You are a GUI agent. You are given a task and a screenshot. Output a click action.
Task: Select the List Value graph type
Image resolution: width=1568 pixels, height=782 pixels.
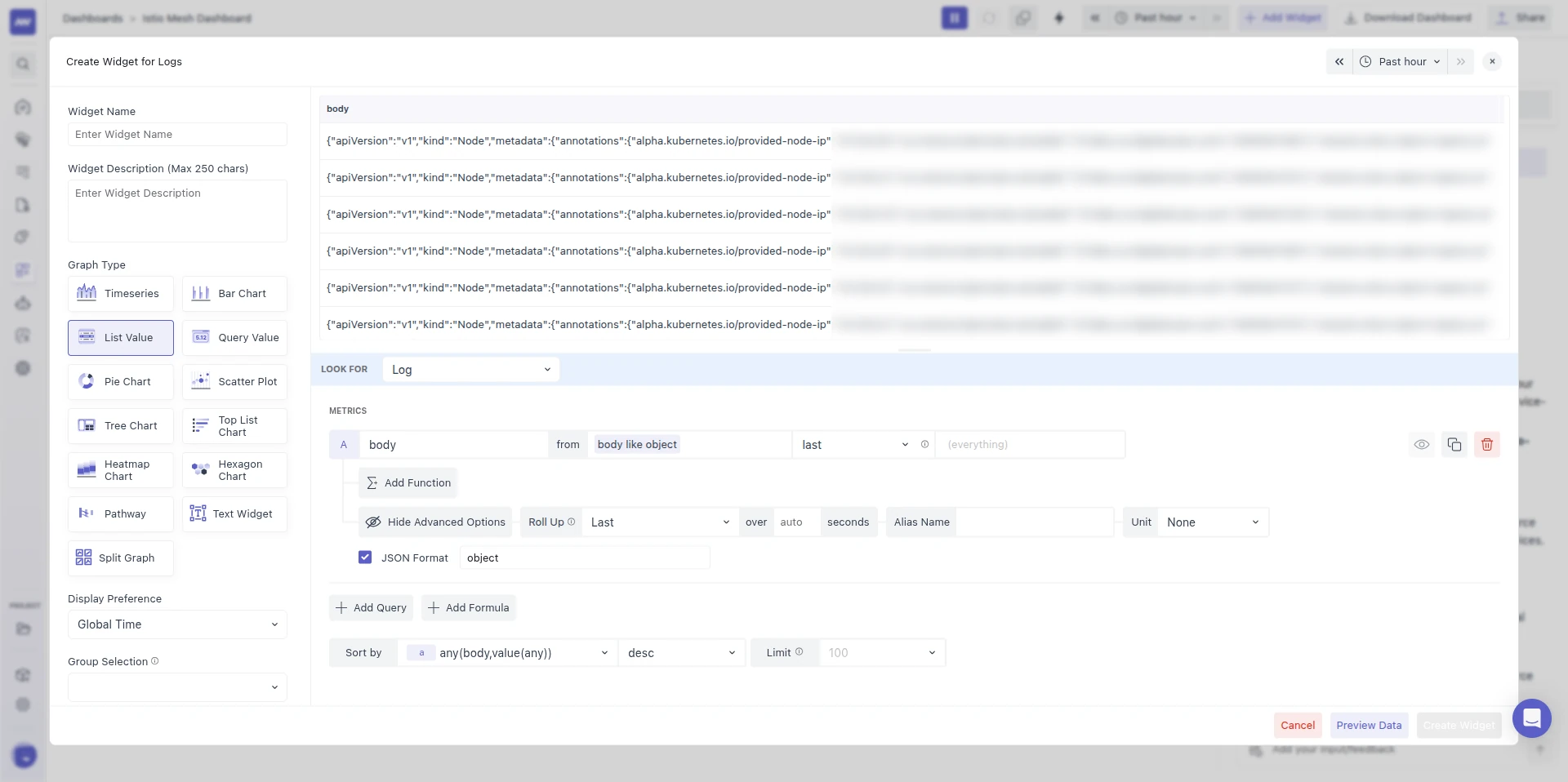pos(121,338)
